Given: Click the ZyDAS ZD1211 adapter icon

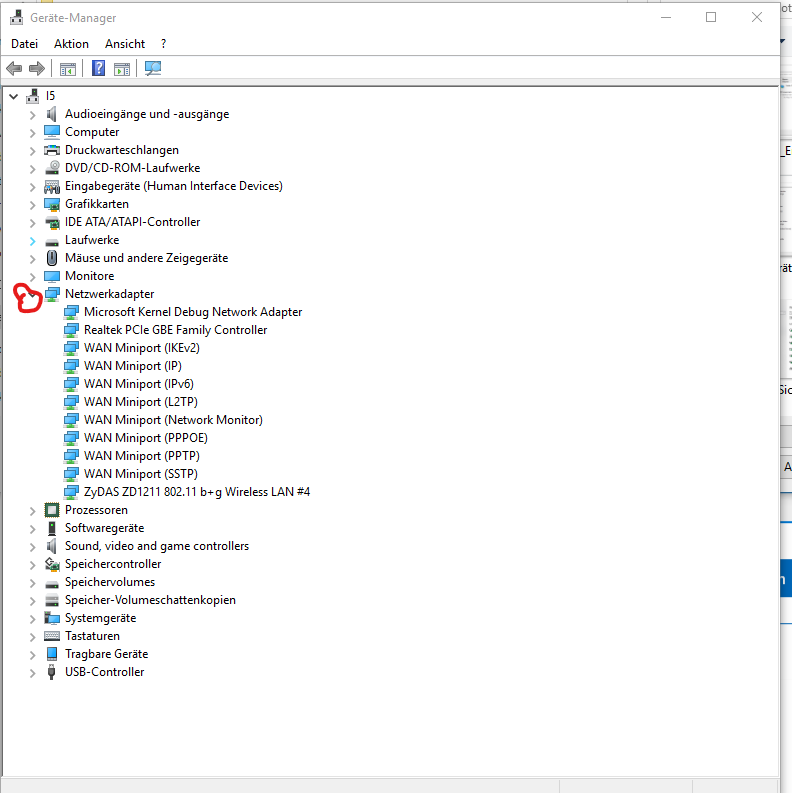Looking at the screenshot, I should (x=71, y=492).
